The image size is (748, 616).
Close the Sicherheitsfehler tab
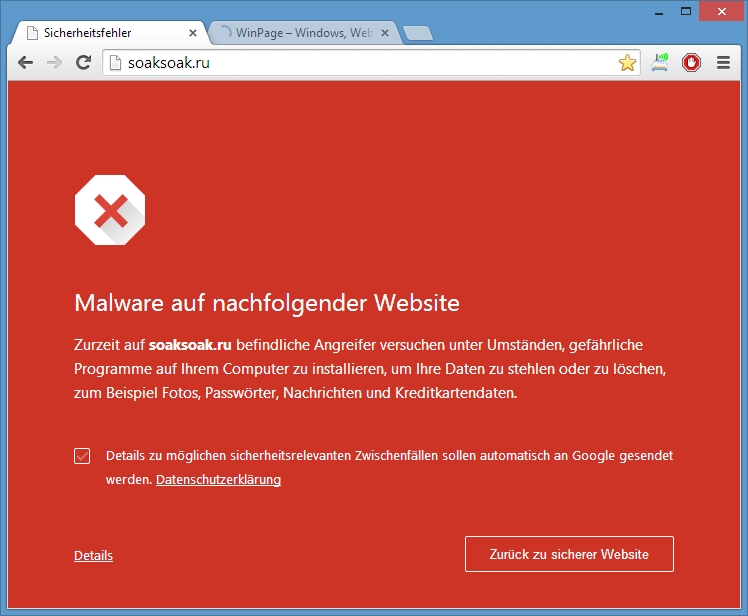click(x=193, y=33)
